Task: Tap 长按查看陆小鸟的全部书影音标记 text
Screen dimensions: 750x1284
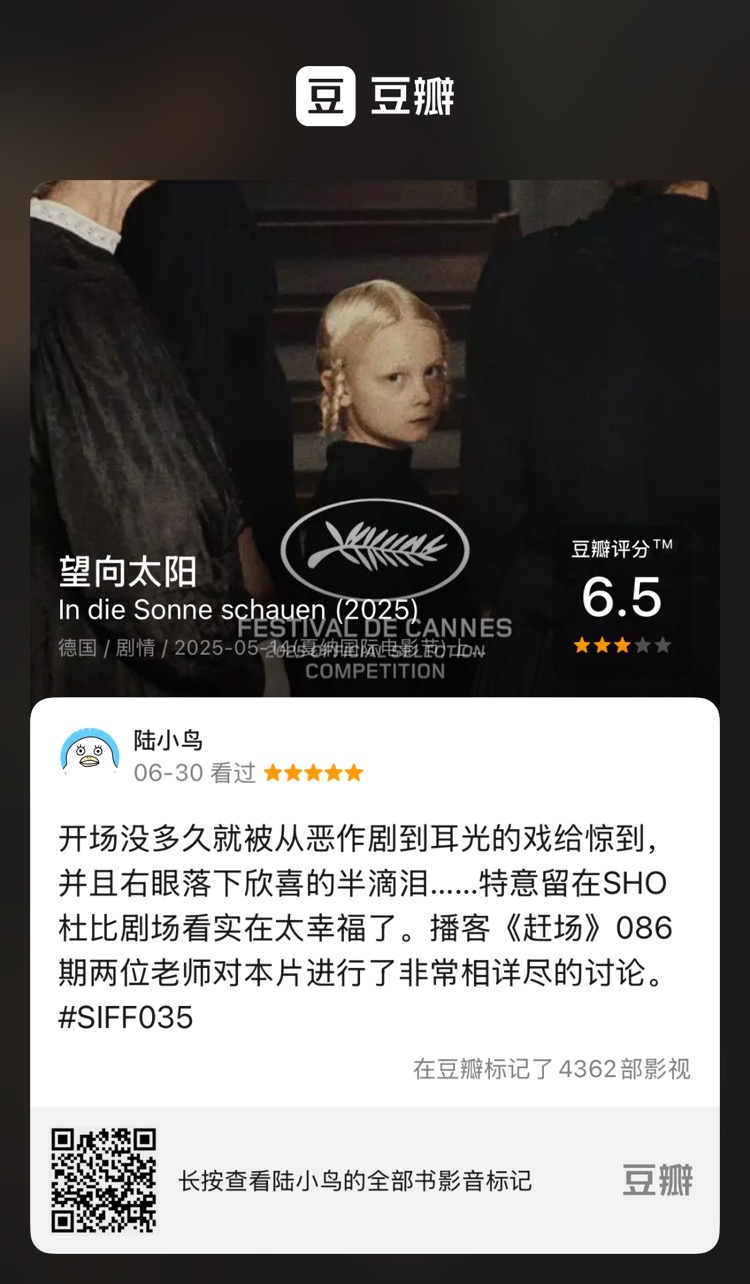Action: 355,1181
